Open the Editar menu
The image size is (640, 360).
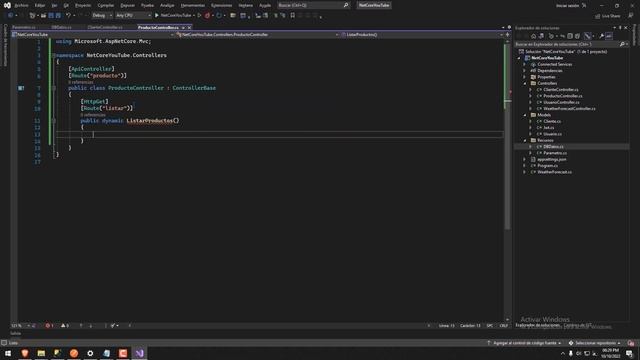pyautogui.click(x=40, y=5)
